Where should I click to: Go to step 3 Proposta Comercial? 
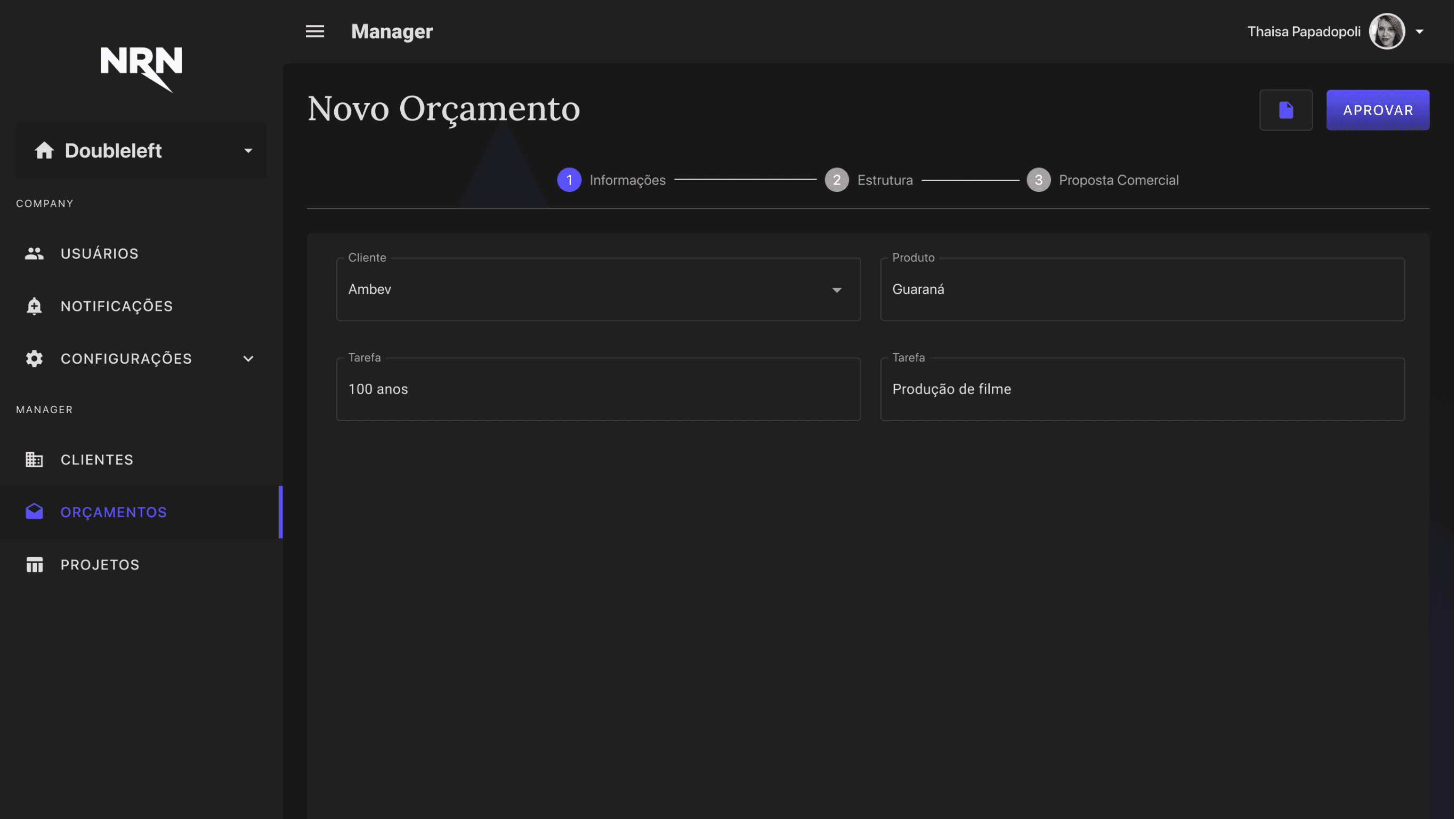coord(1103,180)
